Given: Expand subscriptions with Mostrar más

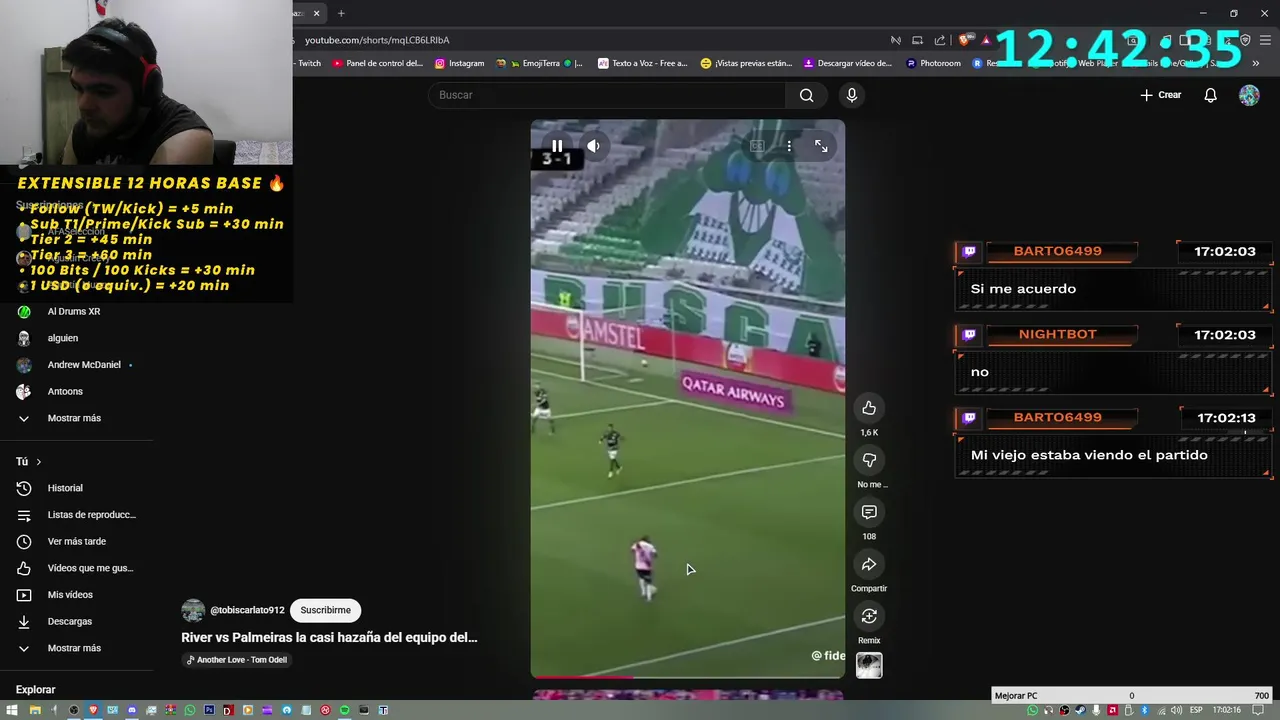Looking at the screenshot, I should coord(74,418).
